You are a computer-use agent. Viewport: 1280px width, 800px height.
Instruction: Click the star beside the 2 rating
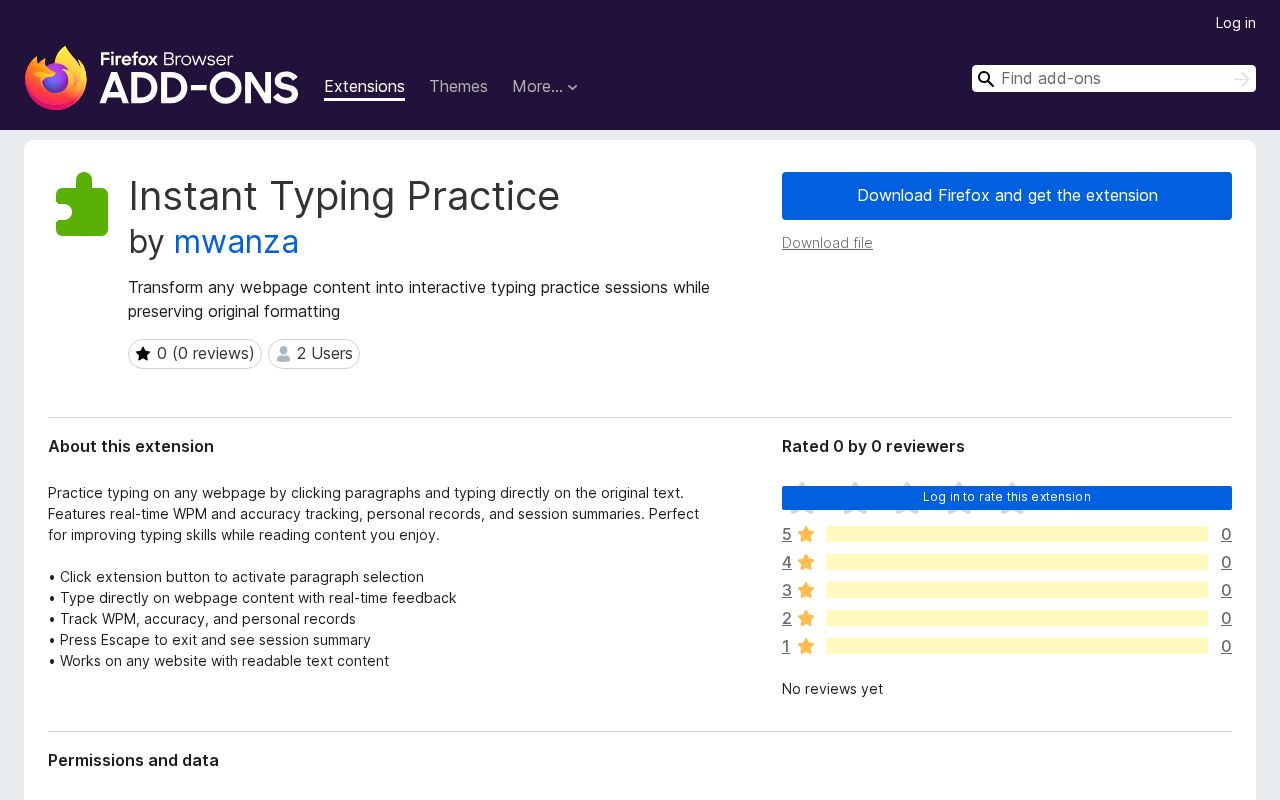click(806, 618)
